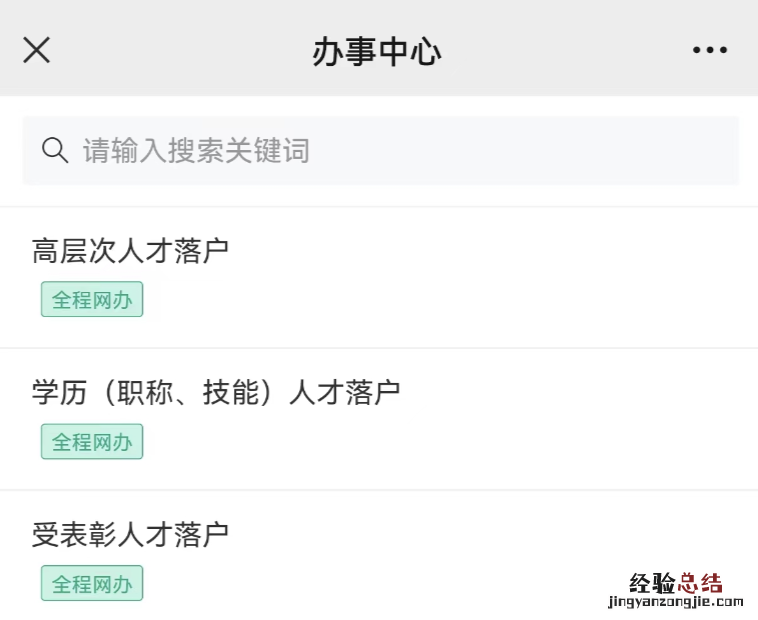
Task: Select 学历（职称、技能）人才落户 entry
Action: pos(216,392)
